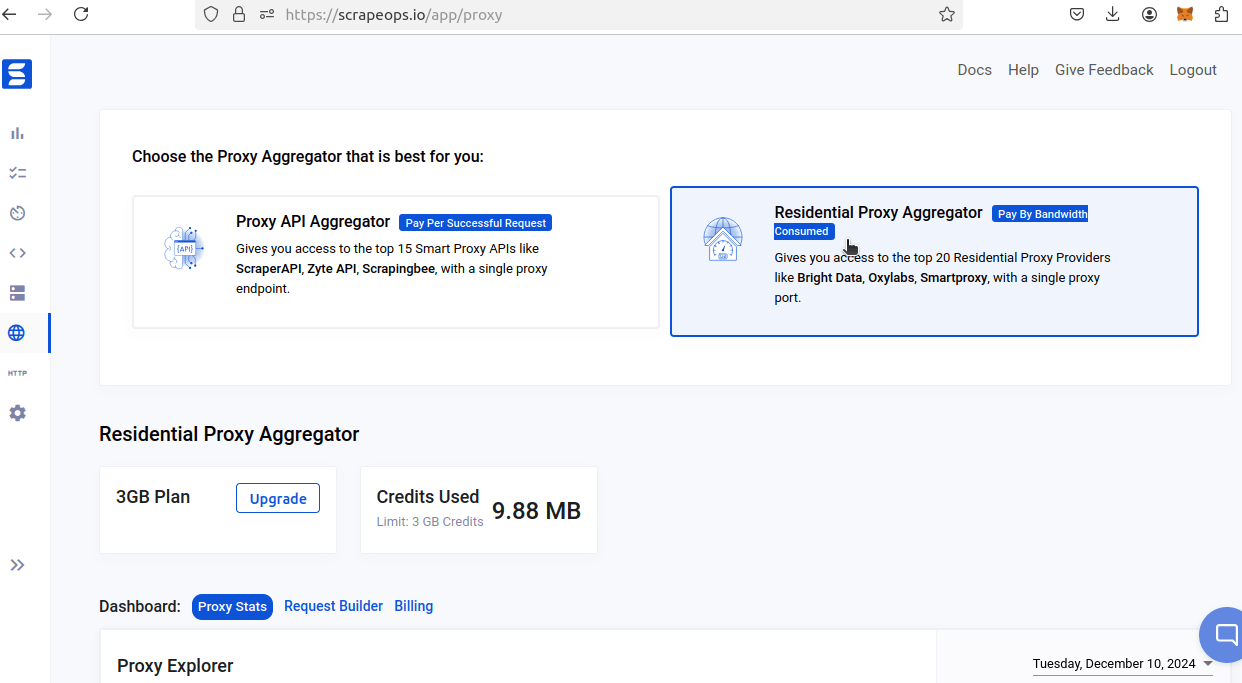Open the server icon in sidebar
This screenshot has width=1242, height=683.
coord(17,293)
